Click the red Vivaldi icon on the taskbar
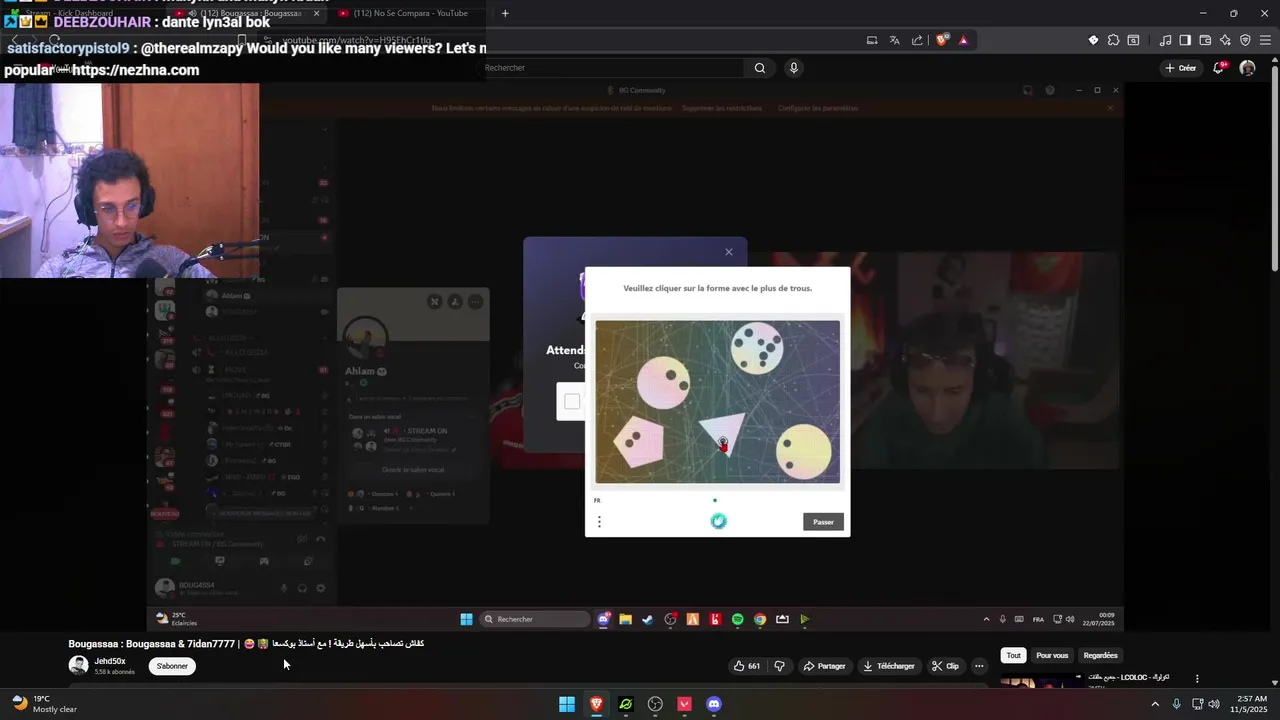1280x720 pixels. tap(685, 704)
